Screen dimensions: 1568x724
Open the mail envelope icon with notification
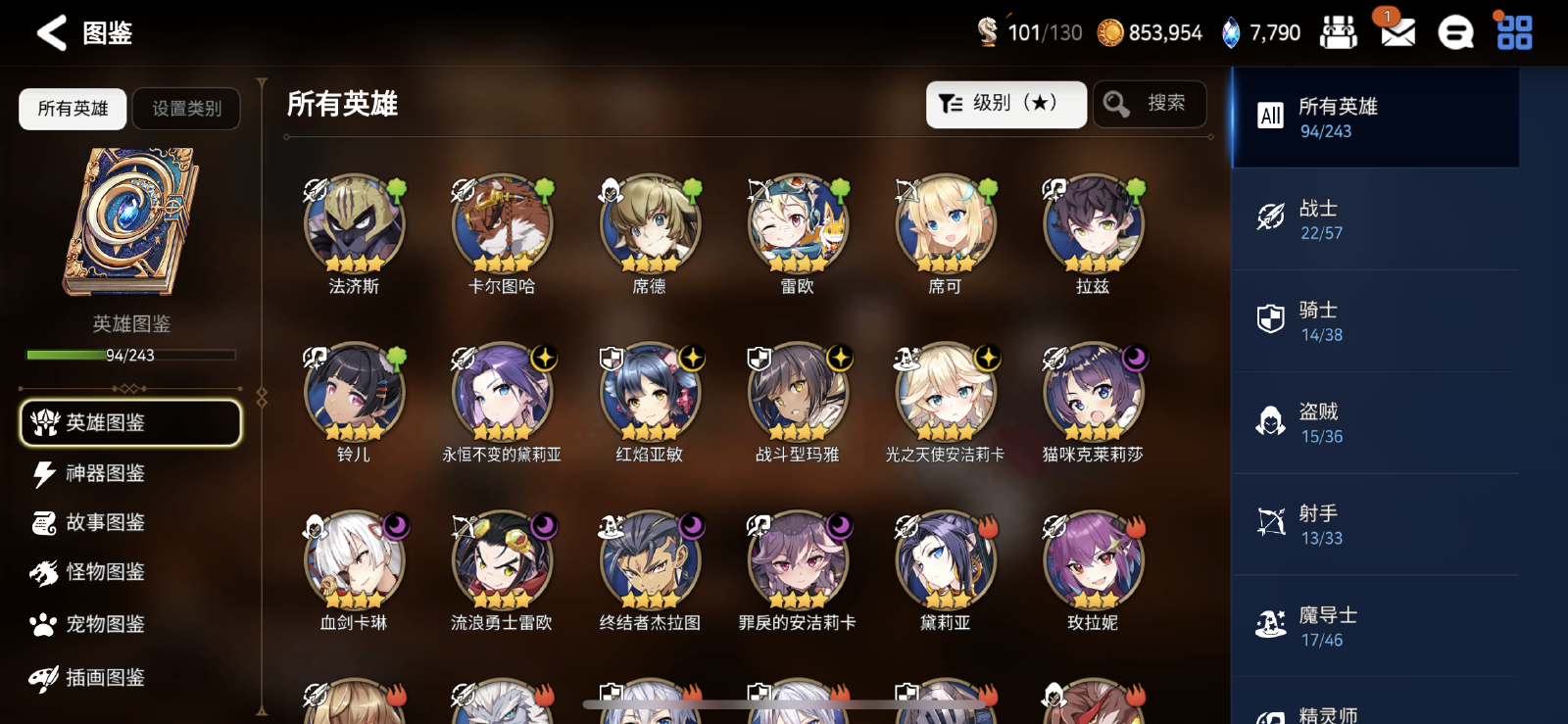pyautogui.click(x=1396, y=30)
